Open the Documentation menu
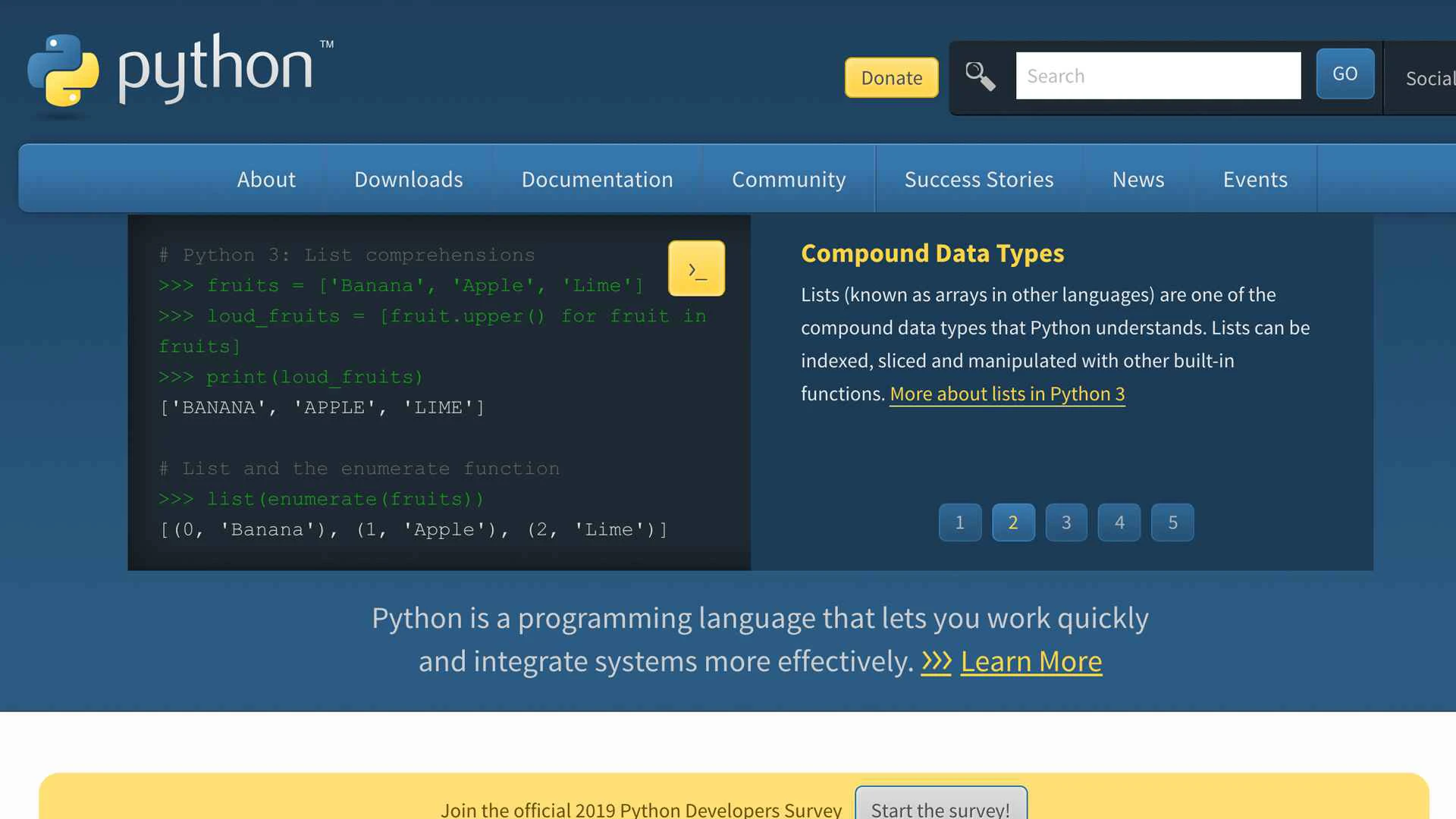1456x819 pixels. point(597,180)
